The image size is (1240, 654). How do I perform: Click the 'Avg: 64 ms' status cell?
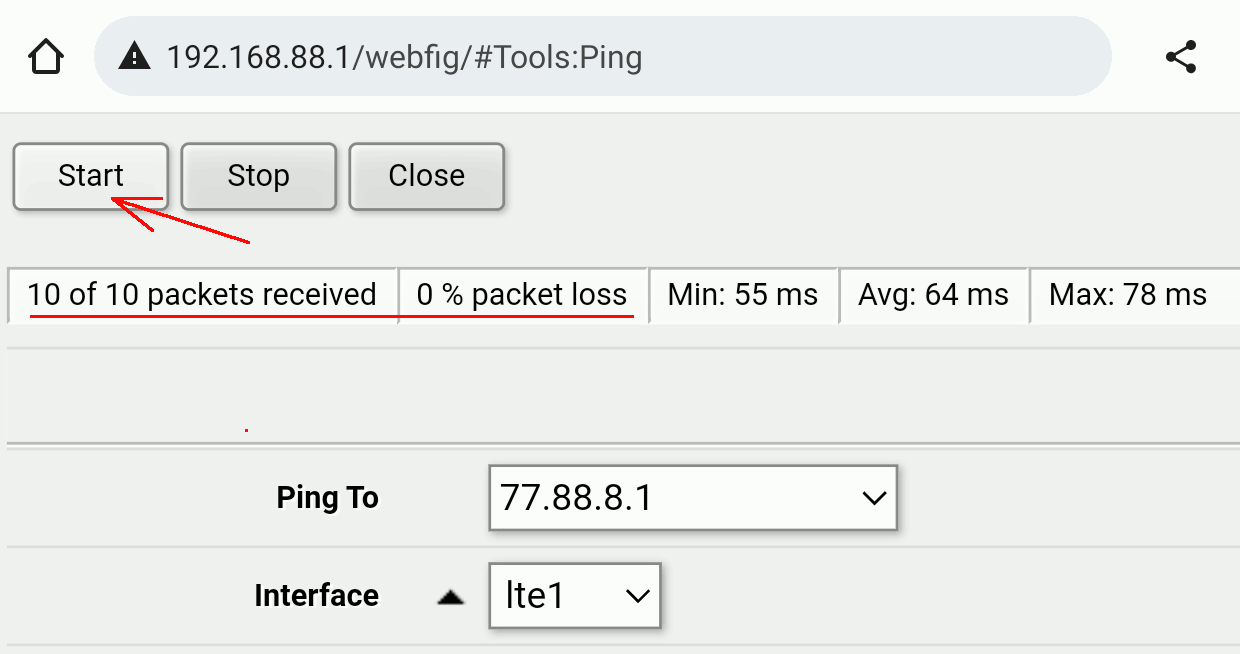[933, 295]
